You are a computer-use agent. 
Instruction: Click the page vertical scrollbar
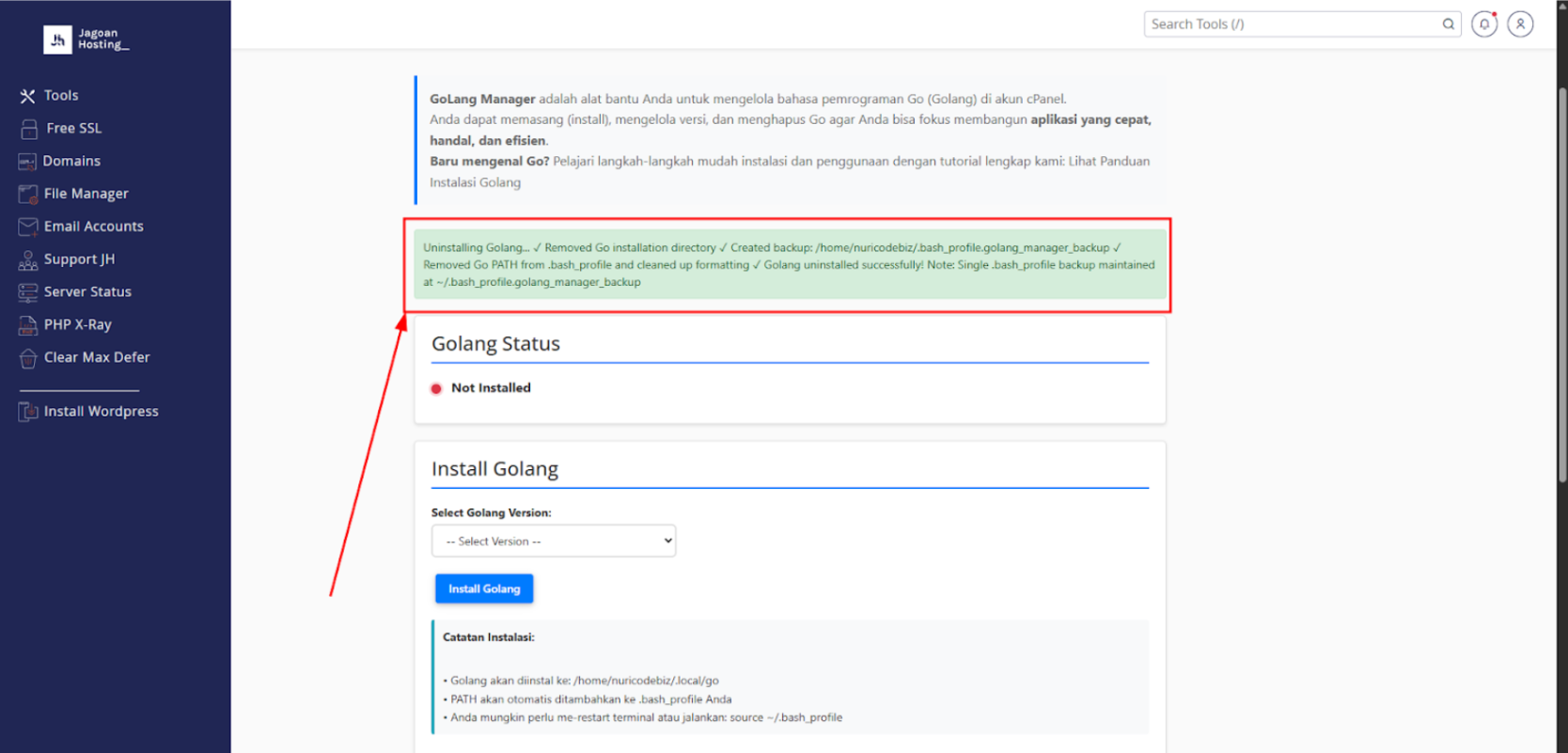(x=1561, y=282)
